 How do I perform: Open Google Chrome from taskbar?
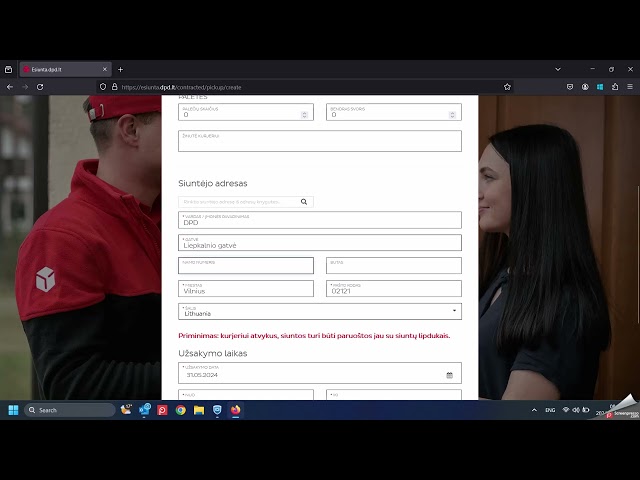coord(180,410)
